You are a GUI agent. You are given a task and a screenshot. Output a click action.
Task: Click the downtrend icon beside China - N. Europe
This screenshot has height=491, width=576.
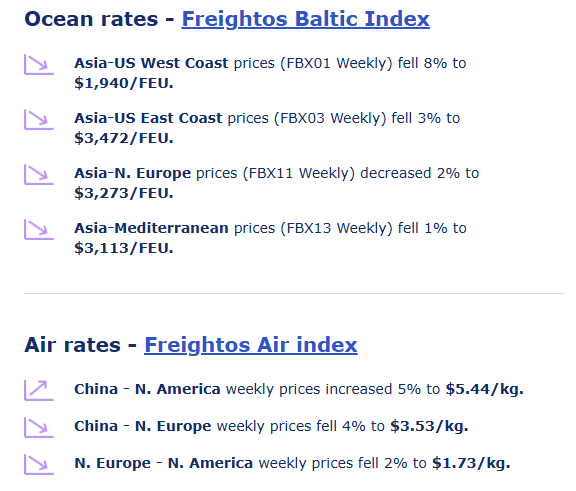(39, 427)
